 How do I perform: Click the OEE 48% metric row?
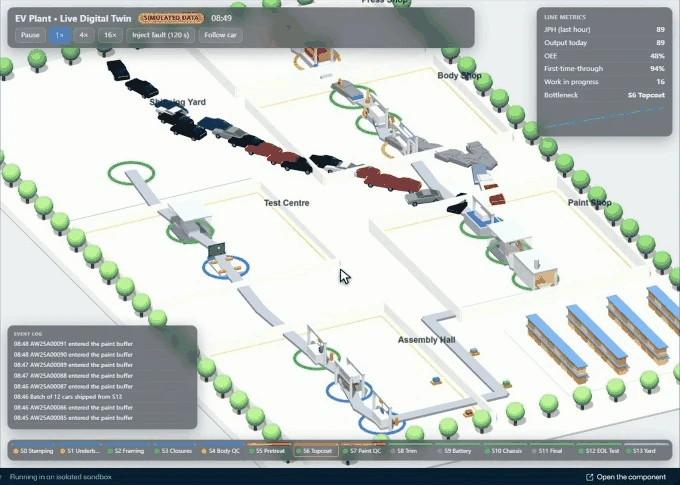(604, 56)
